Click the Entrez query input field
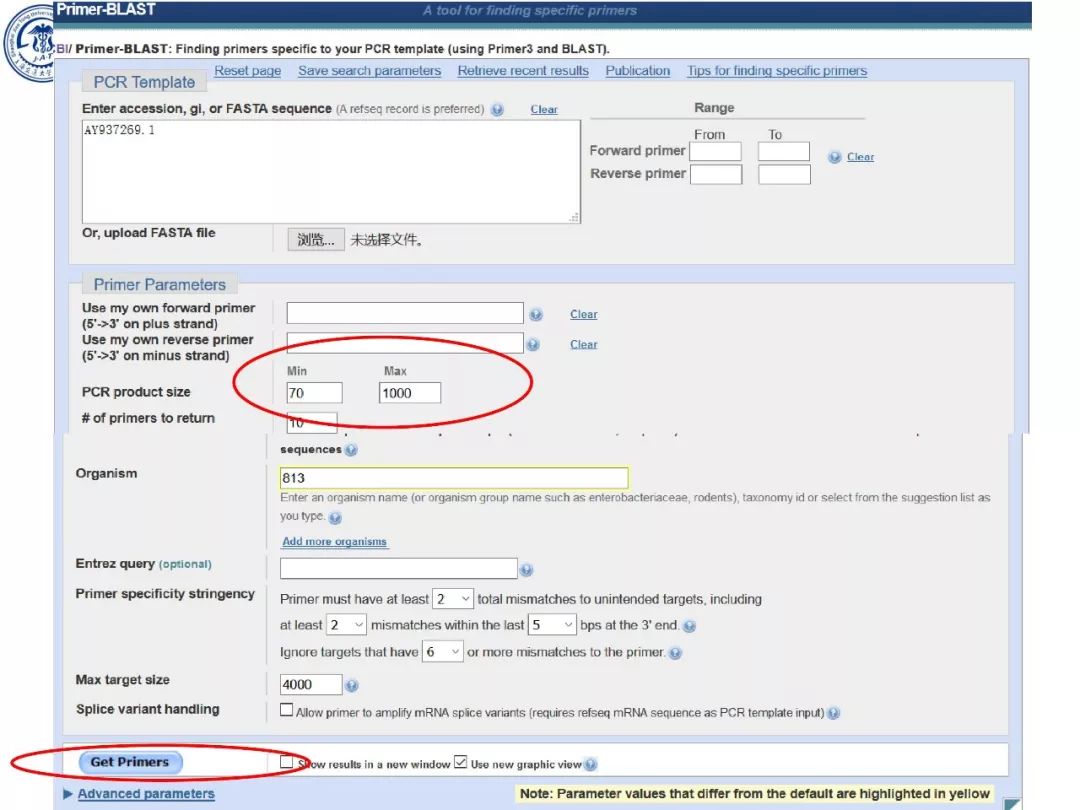The width and height of the screenshot is (1080, 810). (x=399, y=568)
